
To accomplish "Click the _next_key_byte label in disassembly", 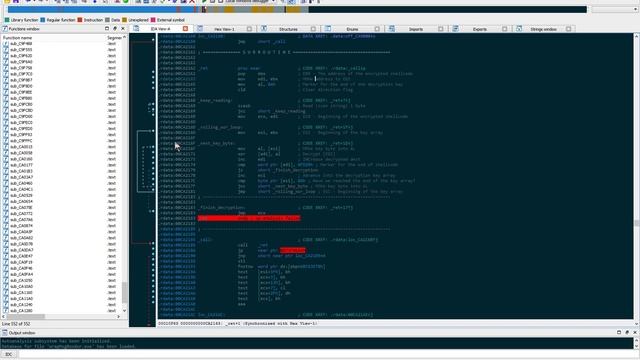I will click(217, 143).
